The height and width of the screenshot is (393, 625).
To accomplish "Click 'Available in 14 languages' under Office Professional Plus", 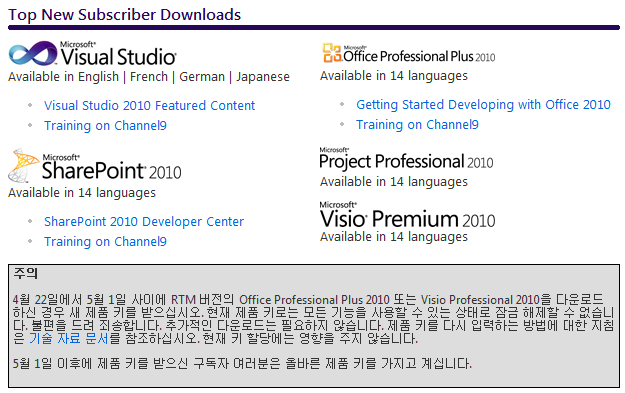I will (394, 76).
